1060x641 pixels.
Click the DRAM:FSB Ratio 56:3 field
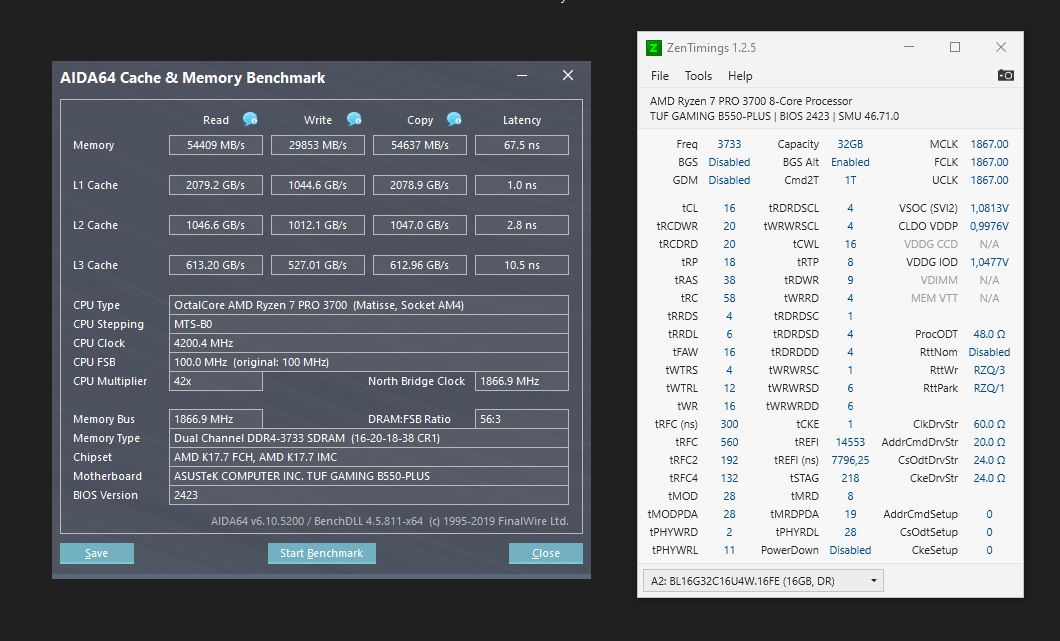pyautogui.click(x=522, y=419)
